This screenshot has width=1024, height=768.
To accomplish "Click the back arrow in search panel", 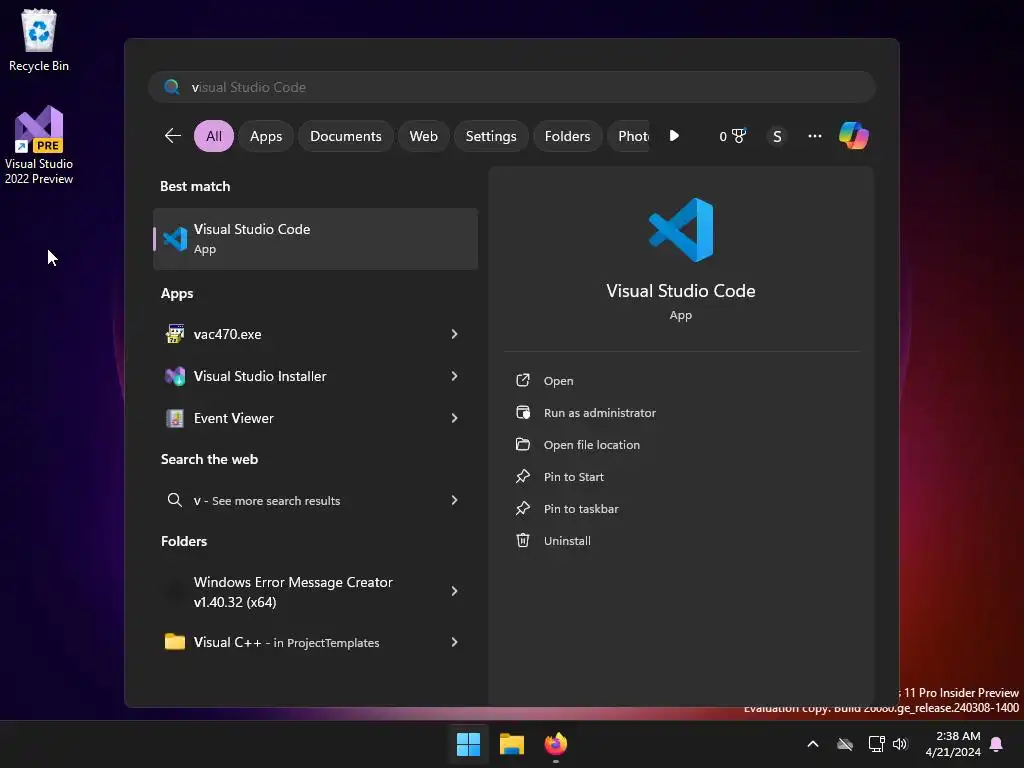I will click(x=173, y=136).
